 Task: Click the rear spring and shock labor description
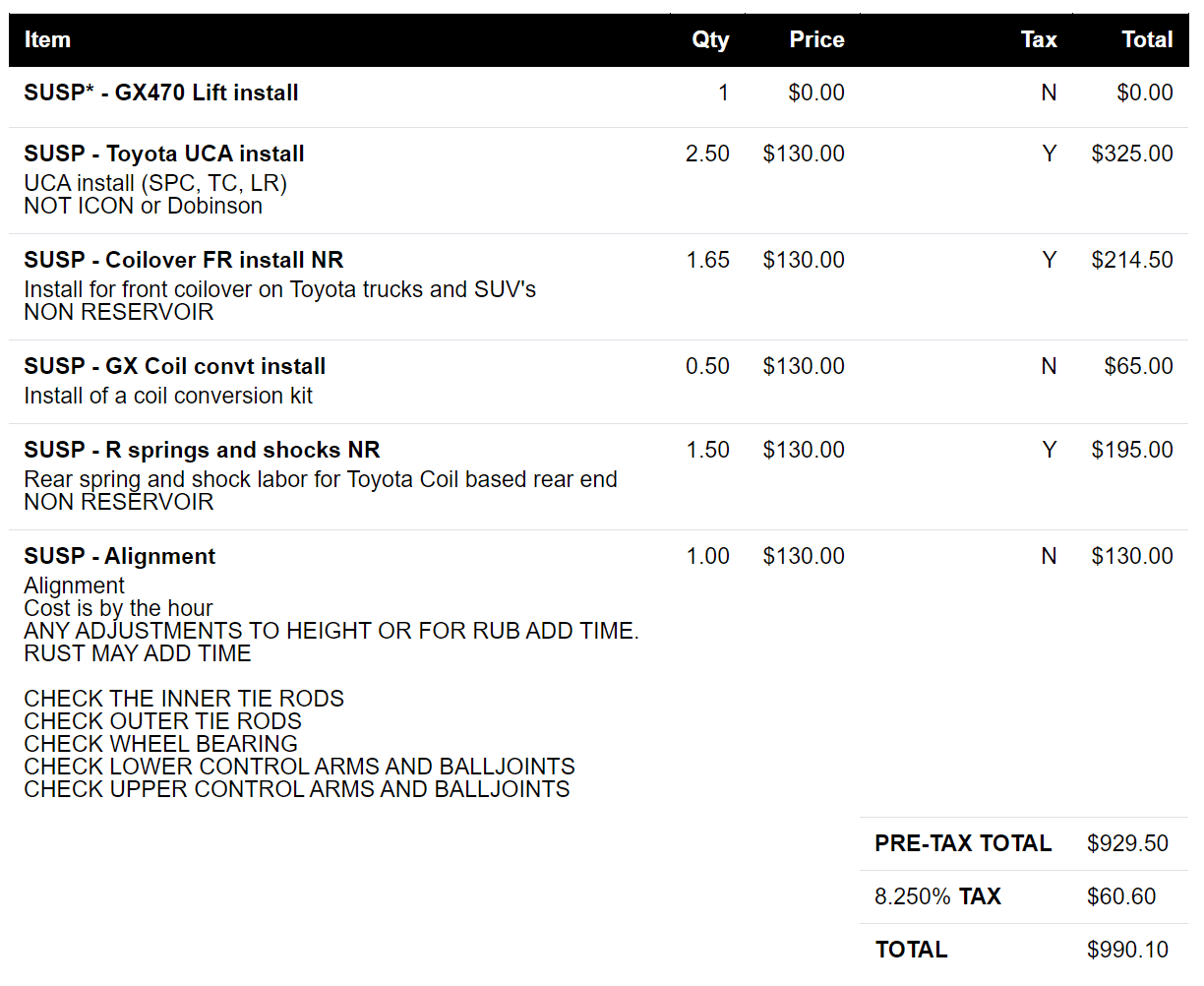click(x=321, y=479)
